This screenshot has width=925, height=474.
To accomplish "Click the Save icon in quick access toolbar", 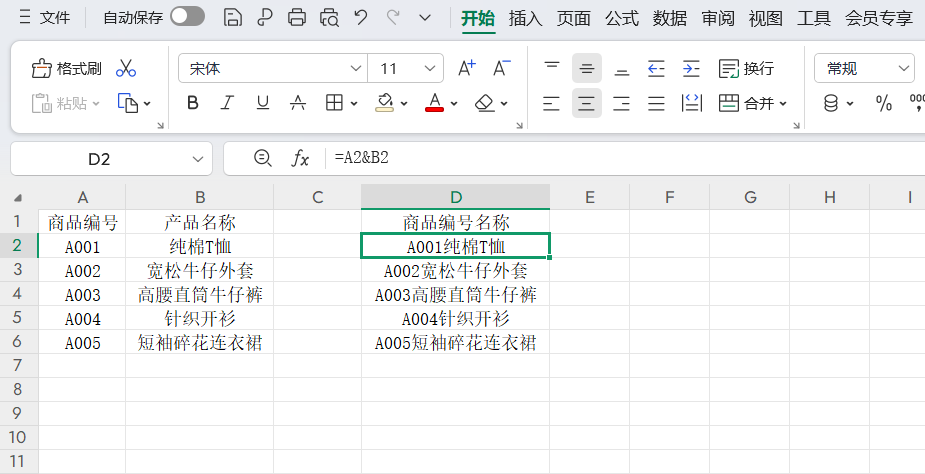I will pyautogui.click(x=232, y=17).
